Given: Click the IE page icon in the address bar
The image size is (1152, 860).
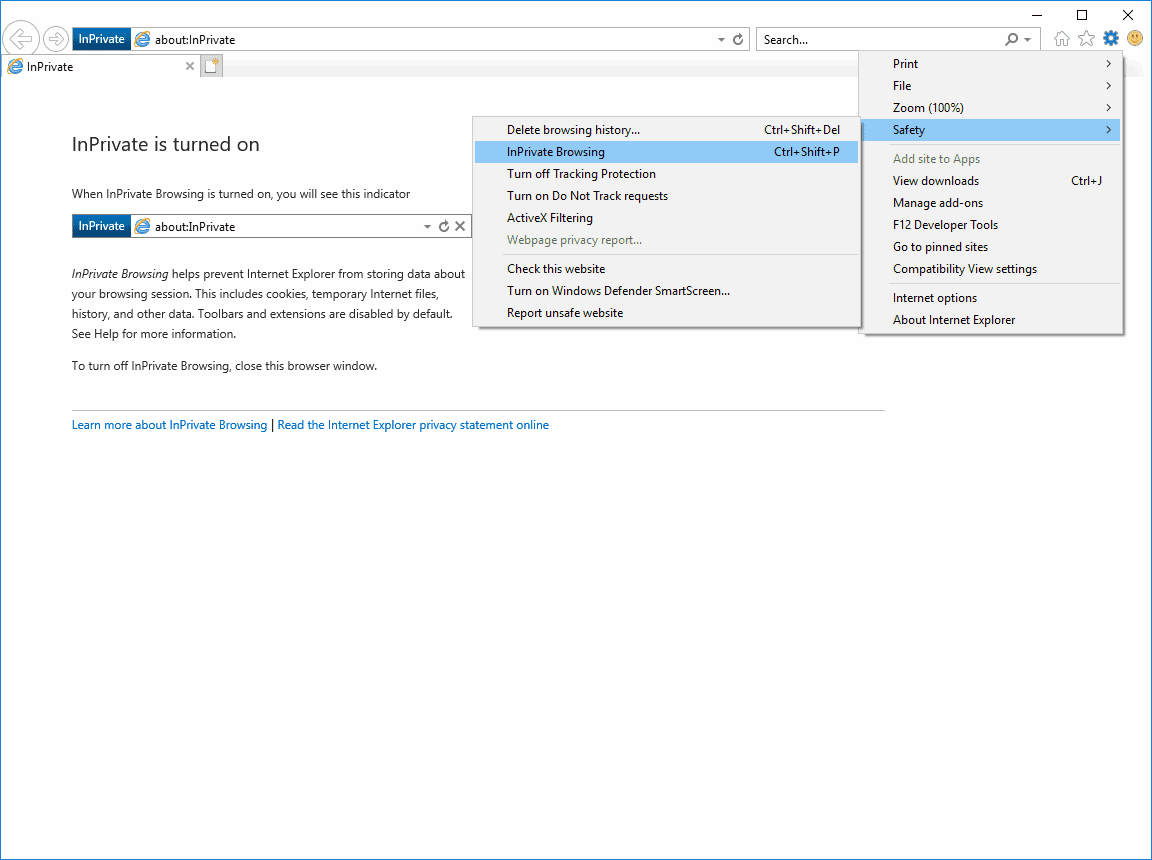Looking at the screenshot, I should 143,40.
